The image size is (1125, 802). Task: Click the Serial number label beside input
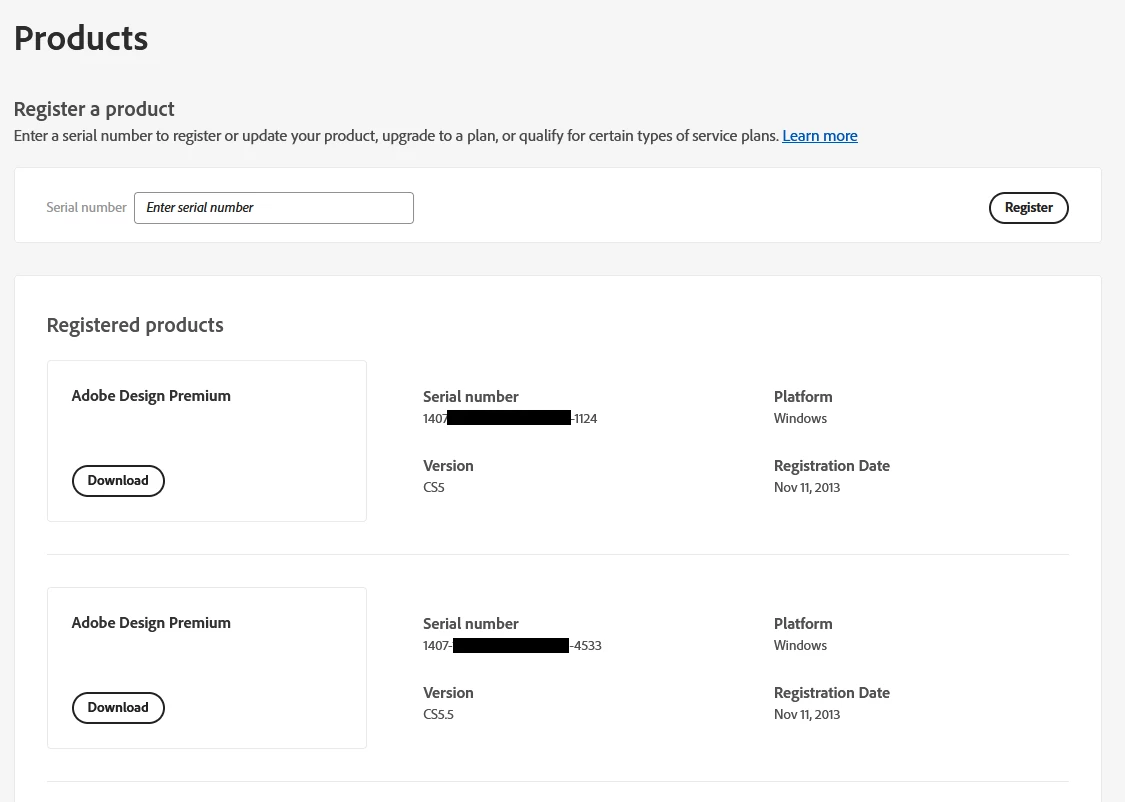[86, 207]
